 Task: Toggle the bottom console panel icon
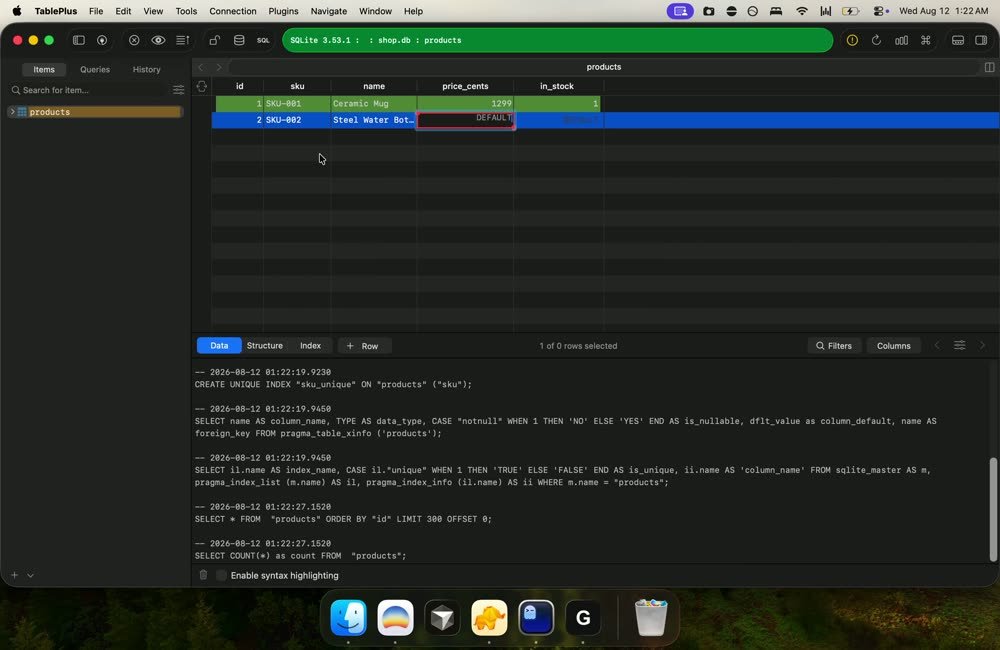pyautogui.click(x=958, y=40)
